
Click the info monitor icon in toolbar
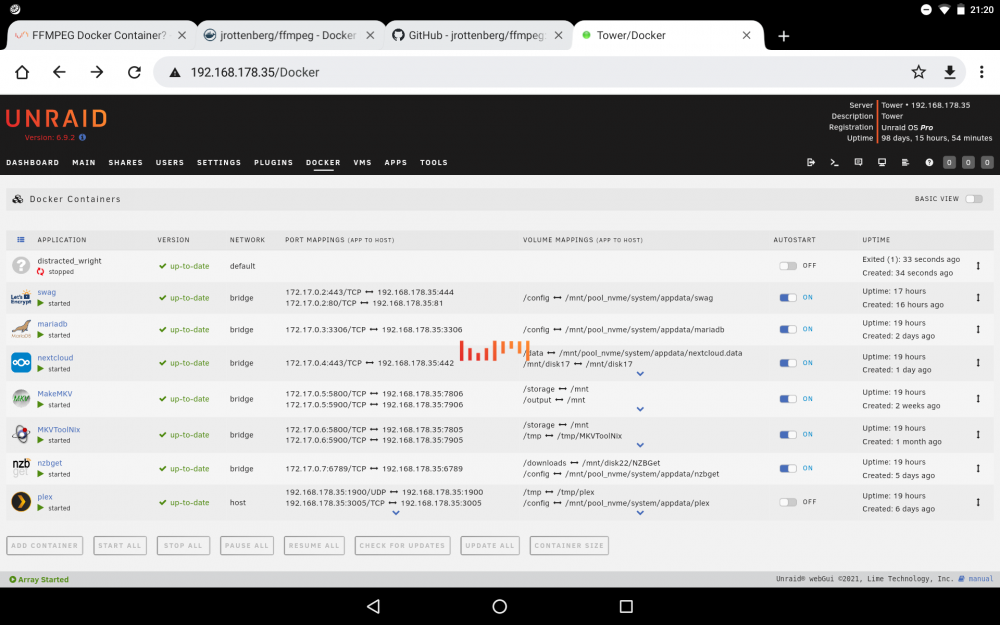(882, 163)
